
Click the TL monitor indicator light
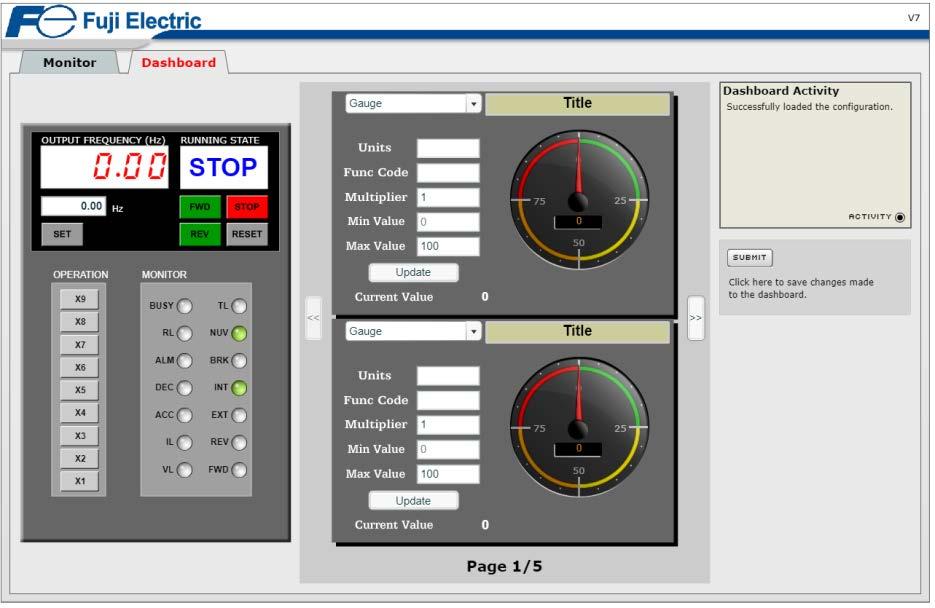[239, 306]
